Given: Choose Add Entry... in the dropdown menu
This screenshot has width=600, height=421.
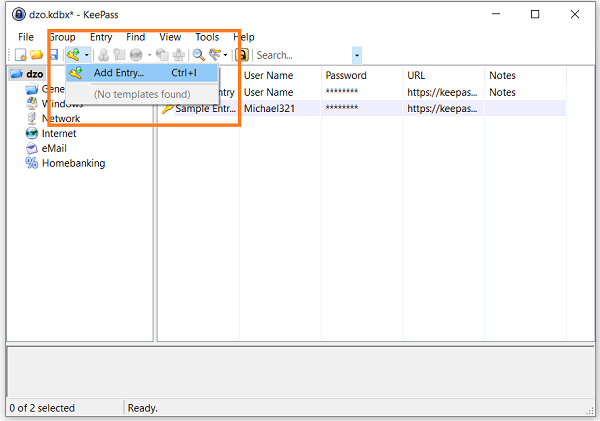Looking at the screenshot, I should [x=142, y=73].
